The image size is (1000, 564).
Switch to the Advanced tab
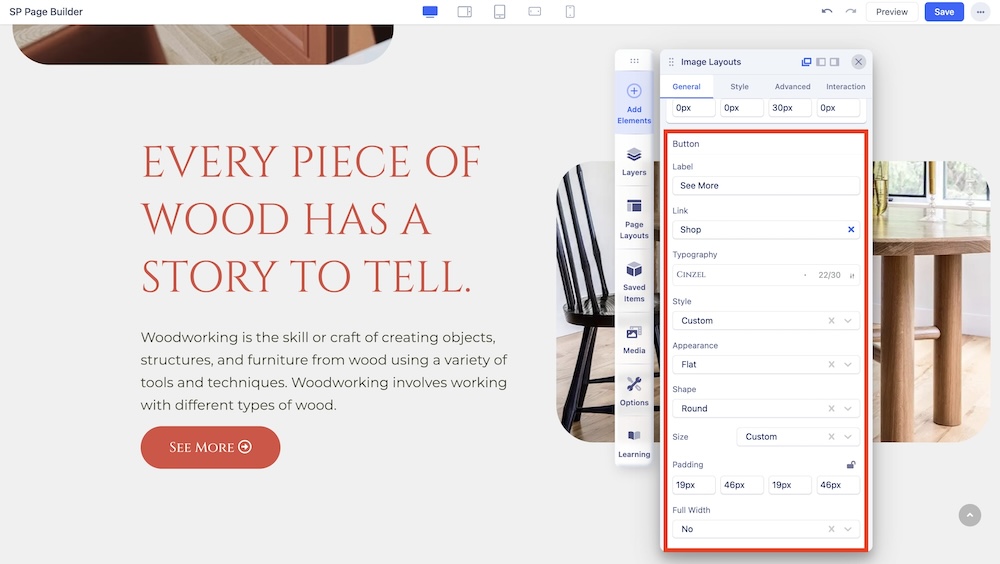pos(792,87)
